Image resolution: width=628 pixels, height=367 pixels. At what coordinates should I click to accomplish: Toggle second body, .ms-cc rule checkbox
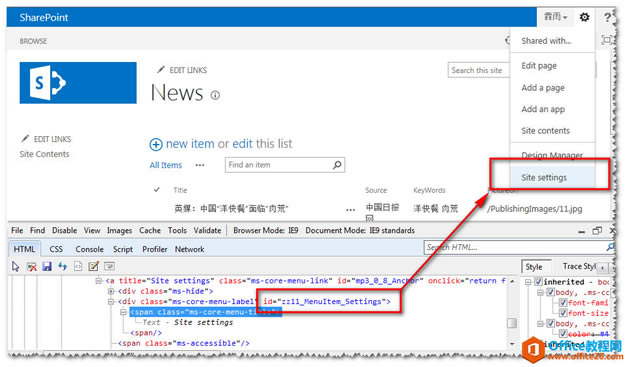coord(551,323)
